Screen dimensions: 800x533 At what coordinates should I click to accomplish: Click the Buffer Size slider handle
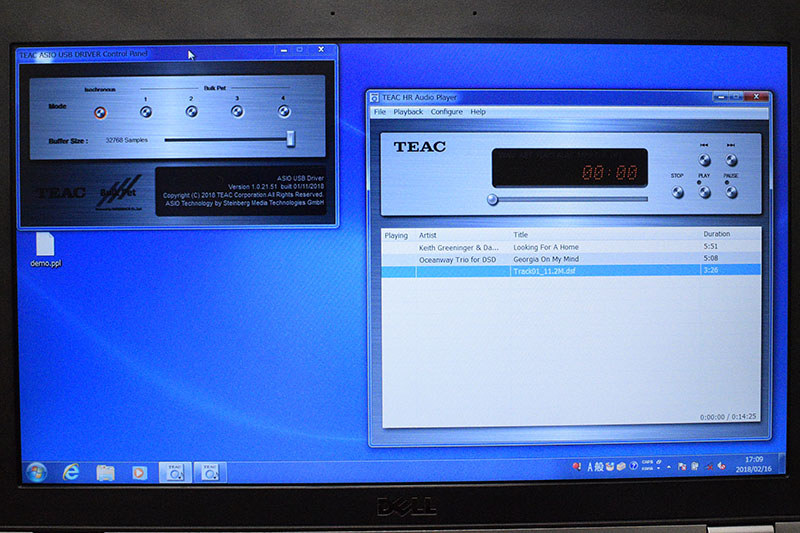pyautogui.click(x=290, y=139)
